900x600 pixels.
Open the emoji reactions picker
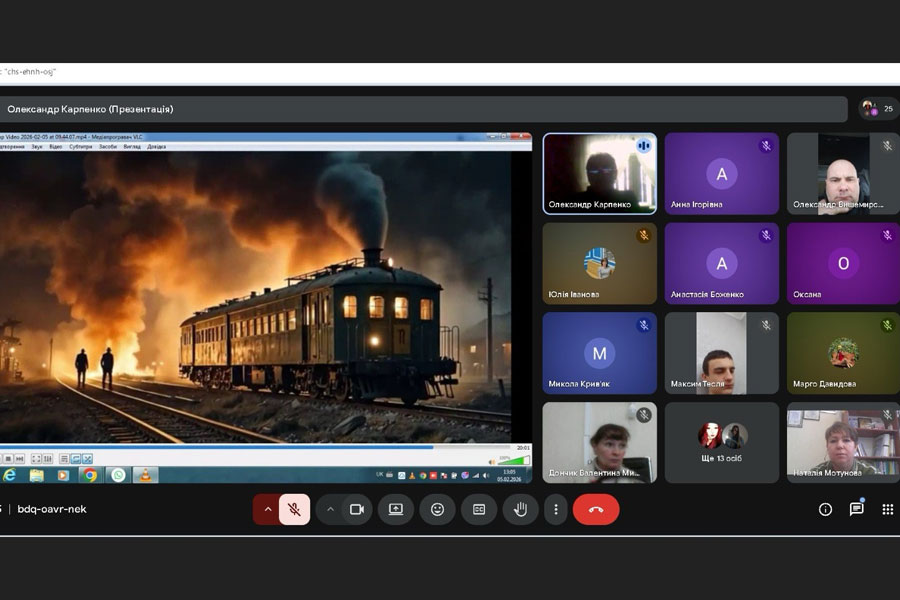tap(437, 509)
